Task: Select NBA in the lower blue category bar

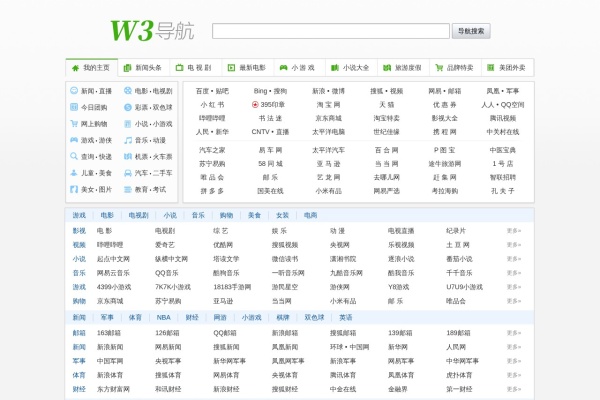Action: click(163, 317)
